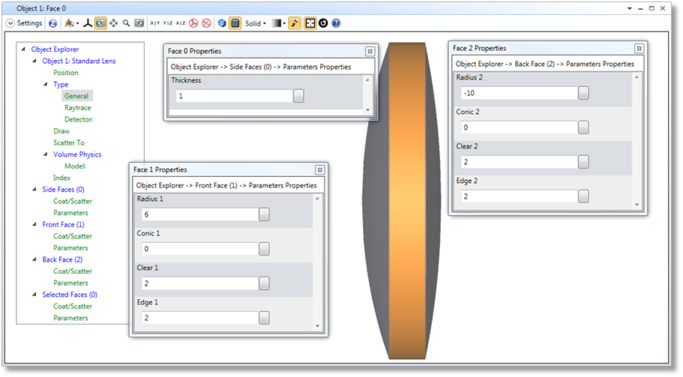Expand the Settings toolbar button

click(24, 23)
